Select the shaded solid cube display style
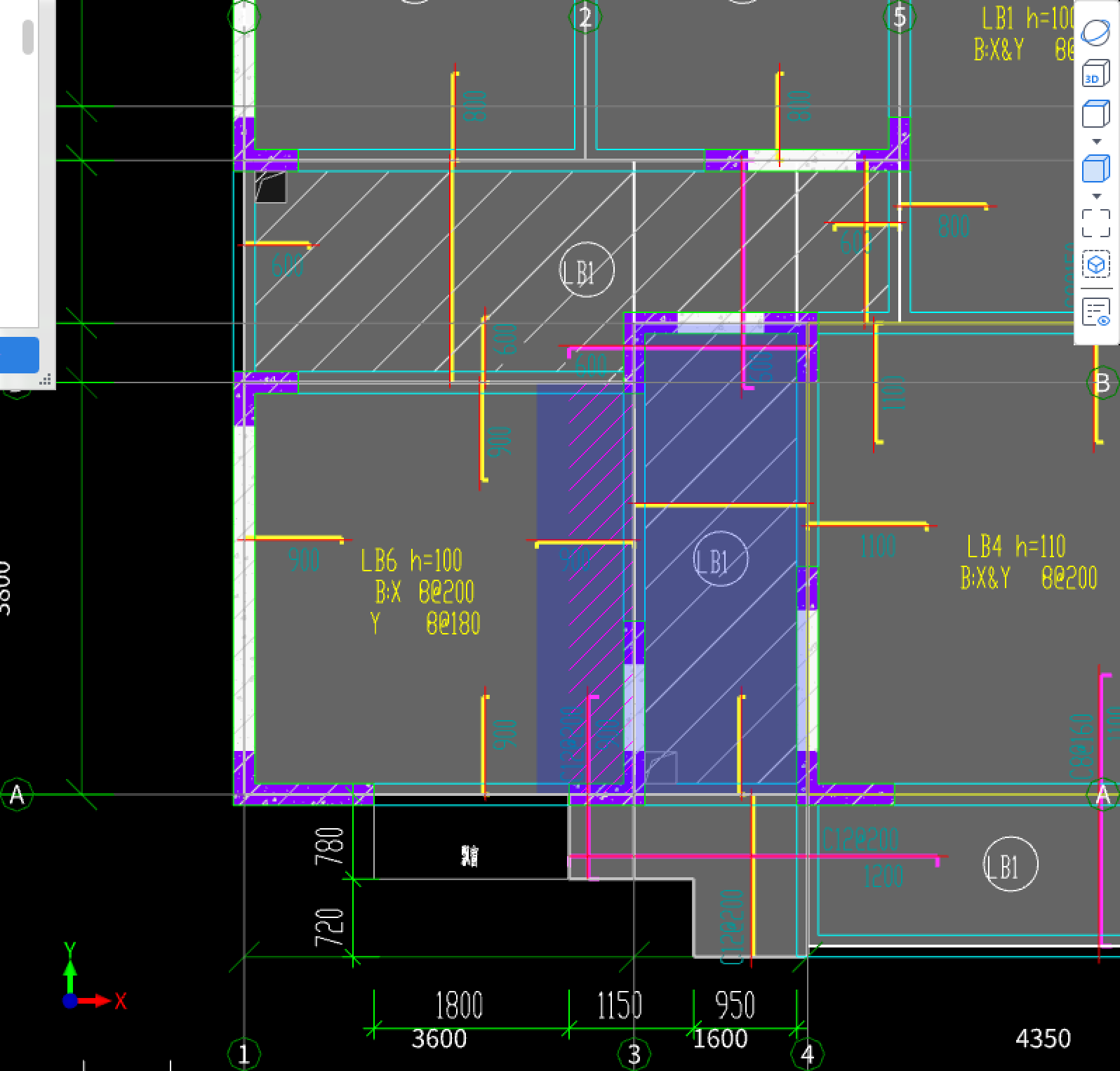The width and height of the screenshot is (1120, 1071). point(1095,168)
